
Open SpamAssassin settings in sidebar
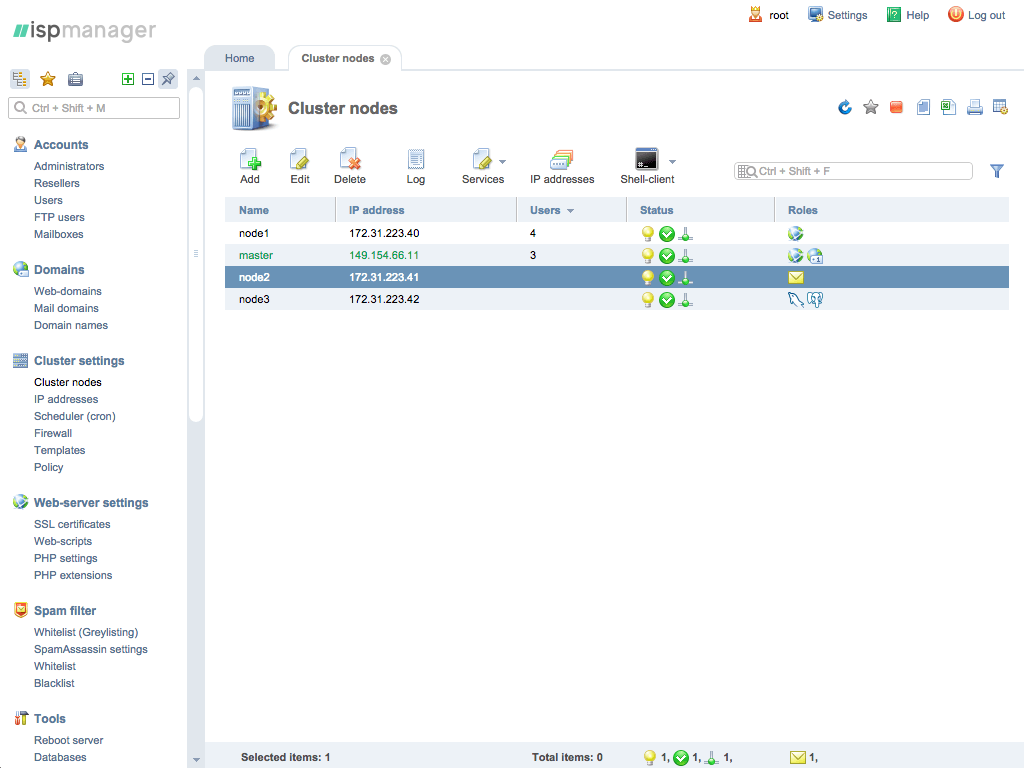pos(91,649)
